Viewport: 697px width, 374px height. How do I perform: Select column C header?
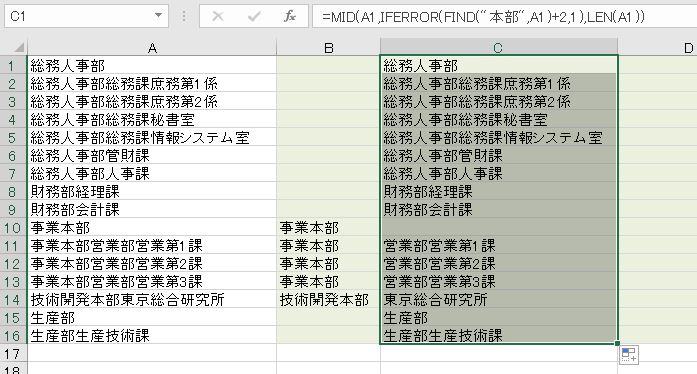click(498, 47)
